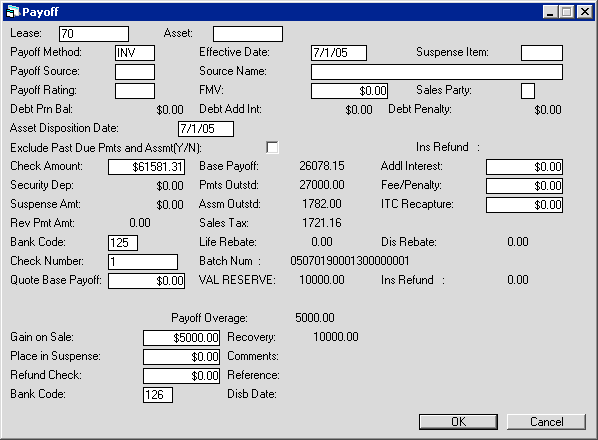
Task: Select the Check Amount field
Action: [x=146, y=167]
